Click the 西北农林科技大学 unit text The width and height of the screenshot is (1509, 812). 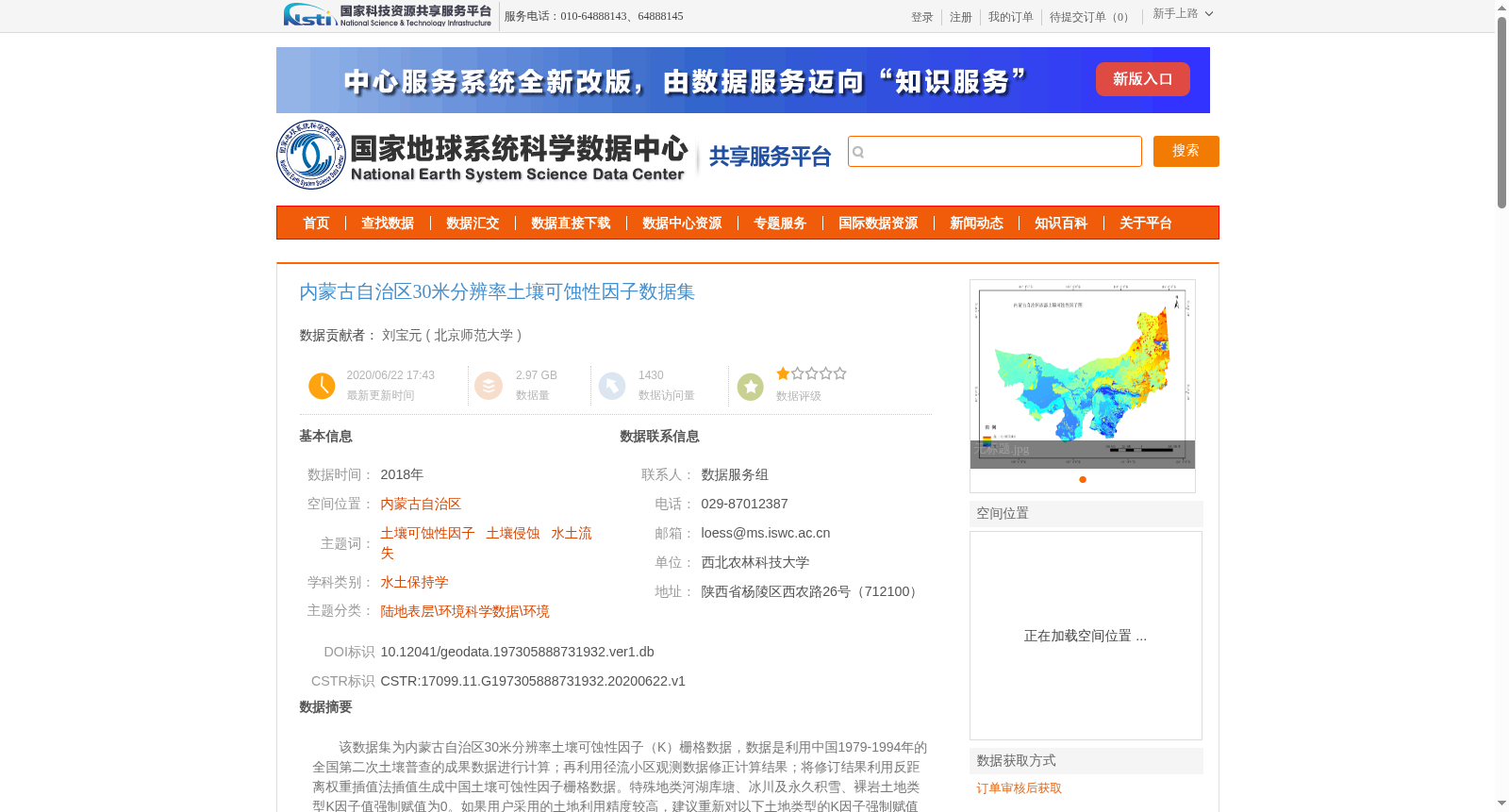755,562
